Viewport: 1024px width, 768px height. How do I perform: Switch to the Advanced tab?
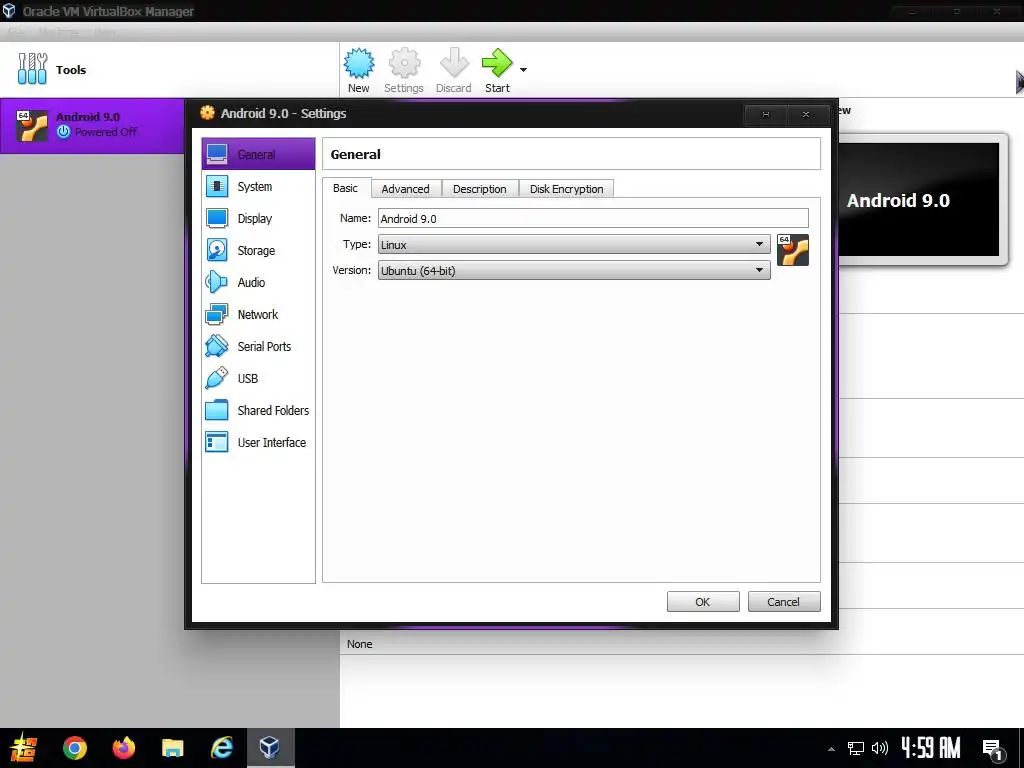point(406,189)
